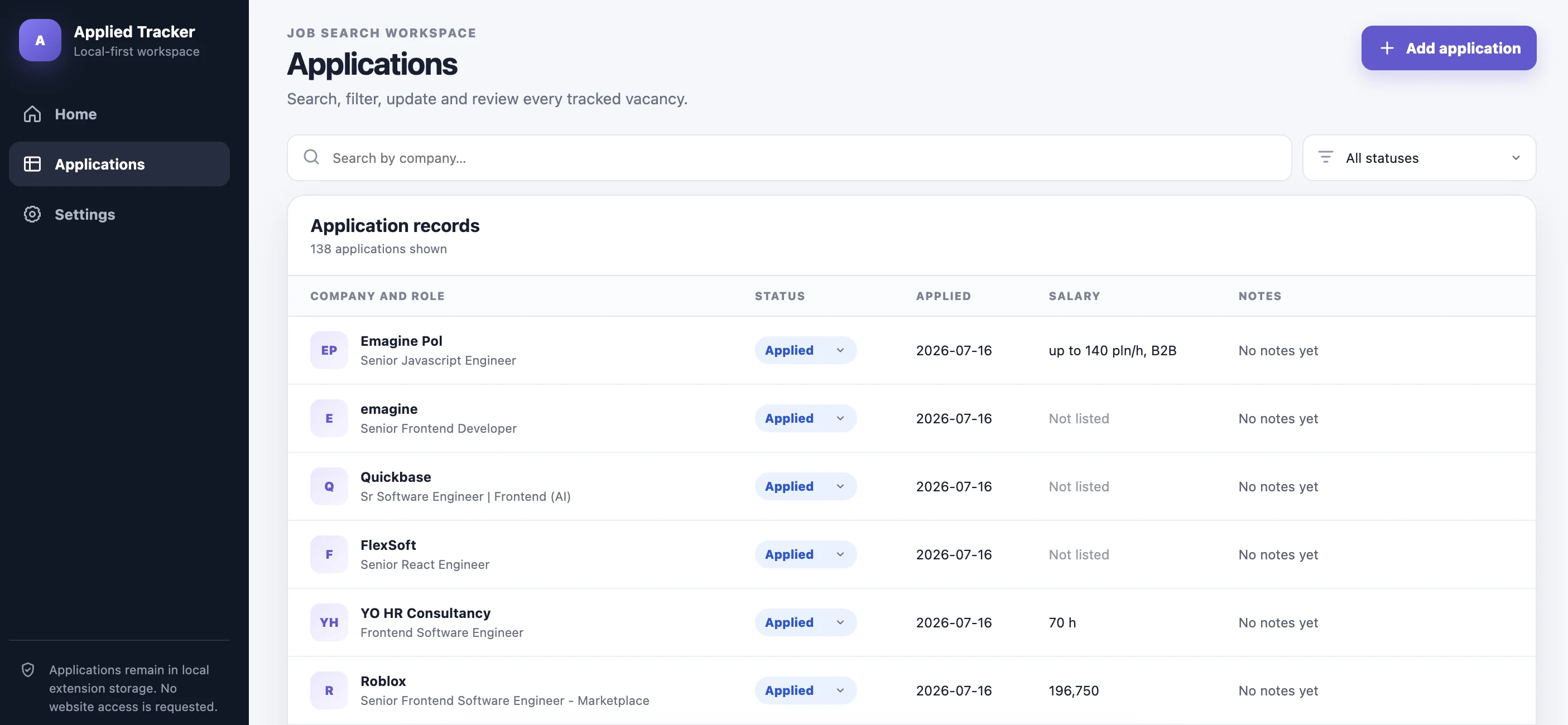Click salary 'up to 140 pln/h, B2B'
1568x725 pixels.
coord(1113,350)
